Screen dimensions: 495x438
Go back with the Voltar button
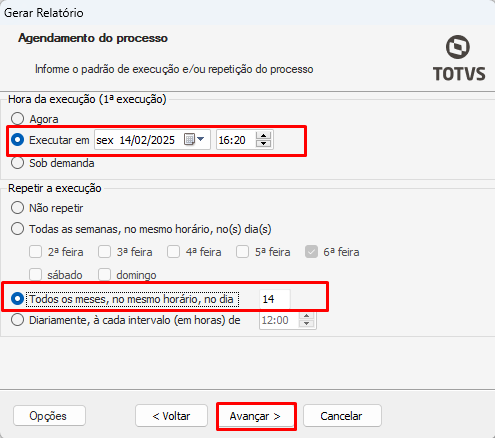click(x=171, y=416)
